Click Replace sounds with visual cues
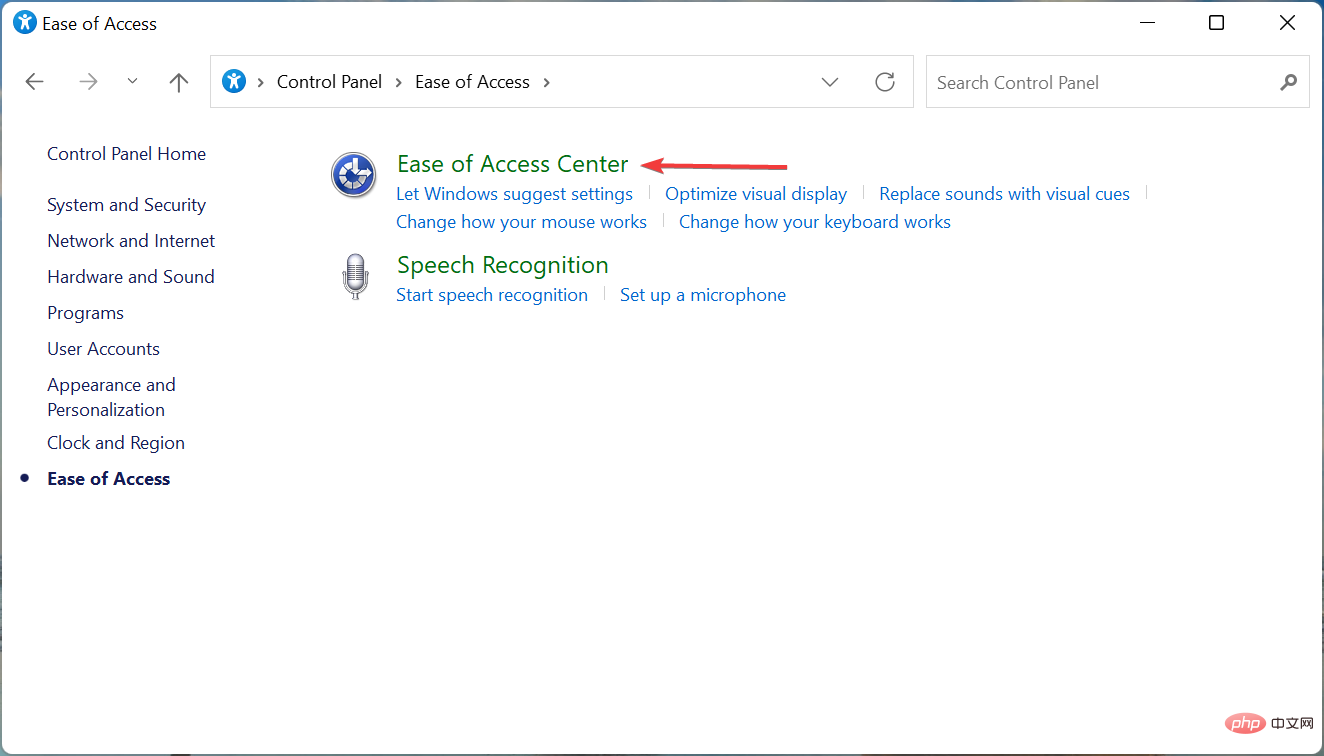 click(x=1004, y=194)
